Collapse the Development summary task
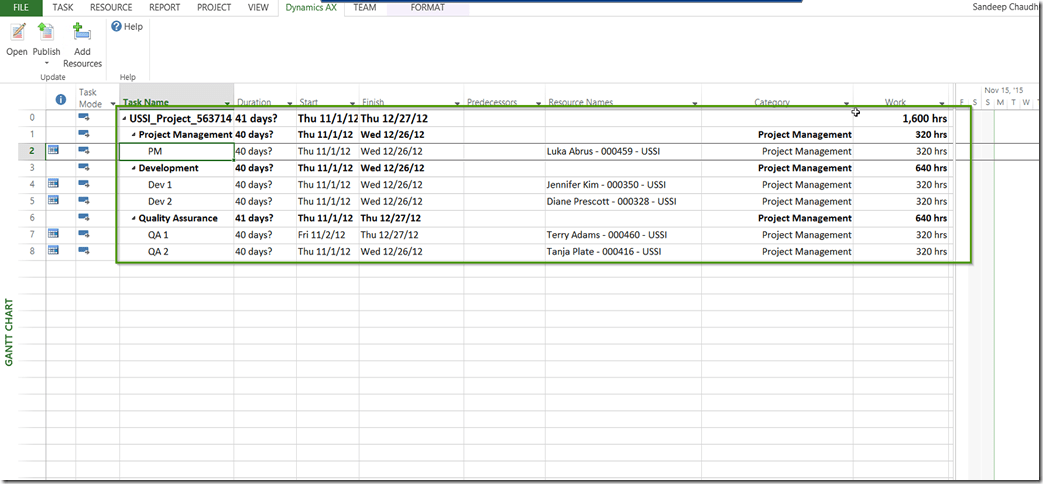The width and height of the screenshot is (1043, 484). pyautogui.click(x=134, y=168)
